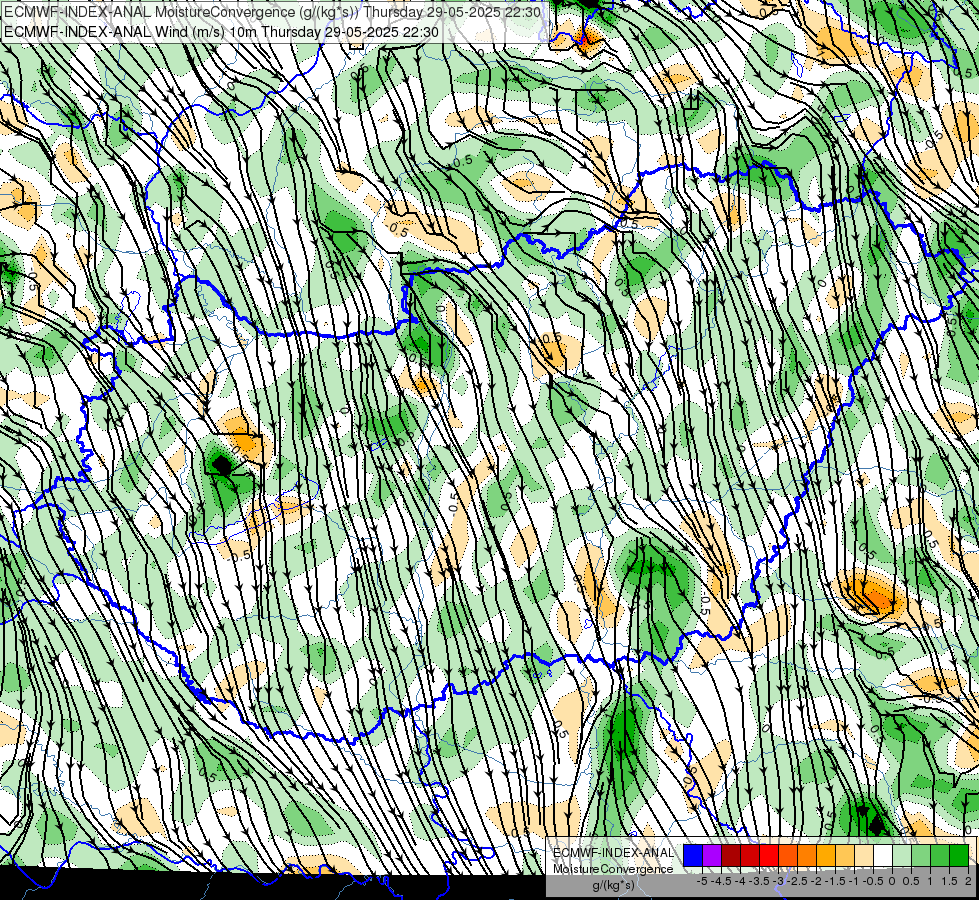Click the '-4' legend tick label
The image size is (979, 900).
[740, 881]
